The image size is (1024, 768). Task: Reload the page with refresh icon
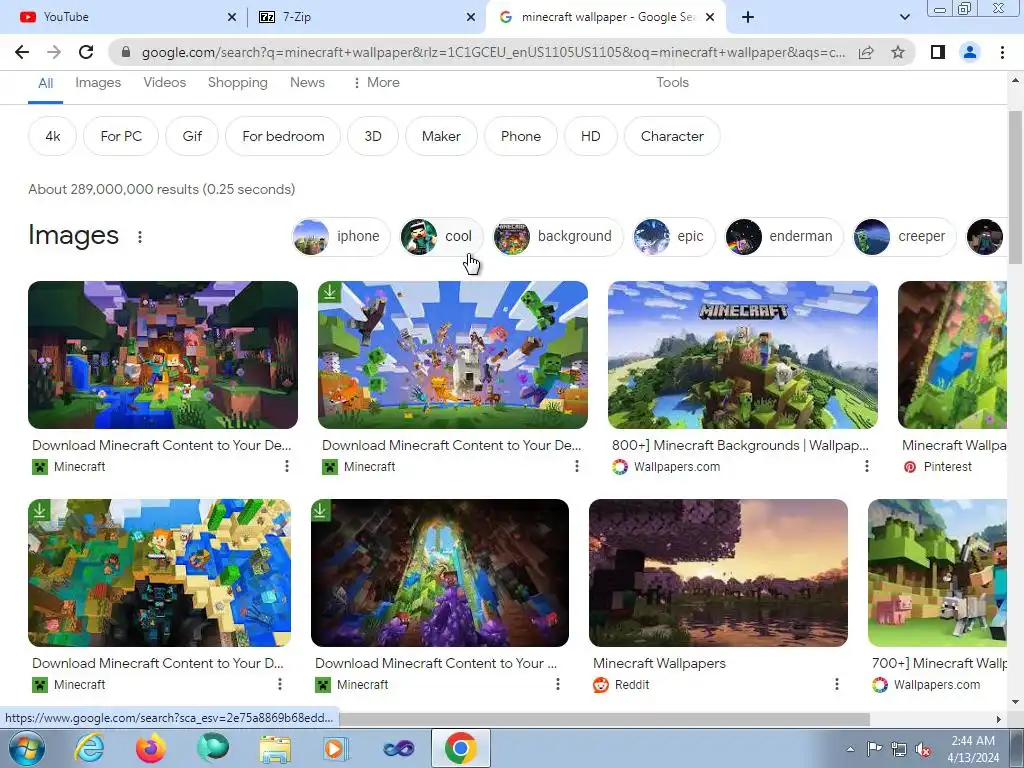pos(86,52)
